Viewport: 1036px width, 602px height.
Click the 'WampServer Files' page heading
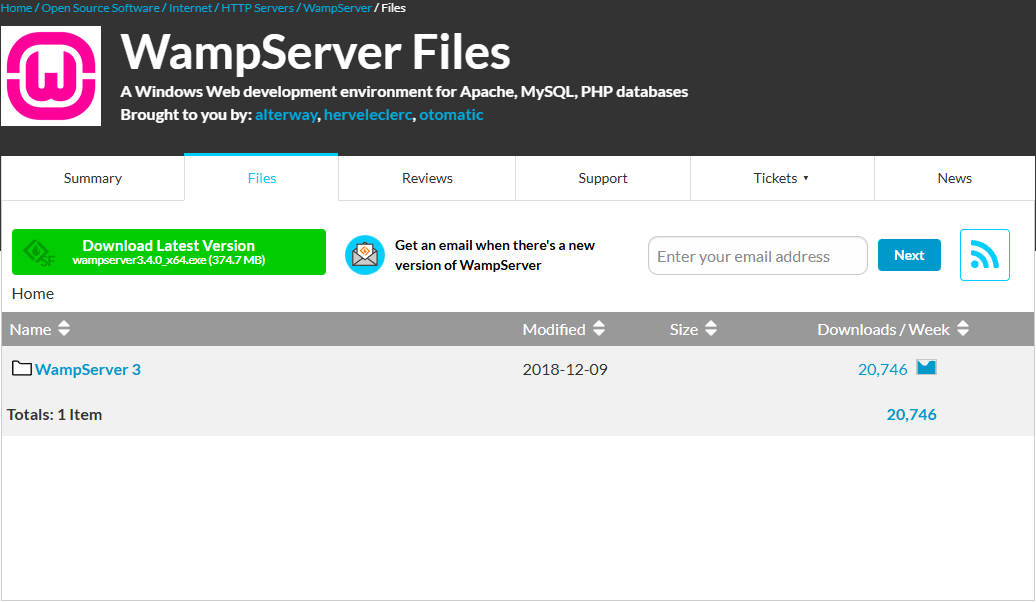pos(316,52)
